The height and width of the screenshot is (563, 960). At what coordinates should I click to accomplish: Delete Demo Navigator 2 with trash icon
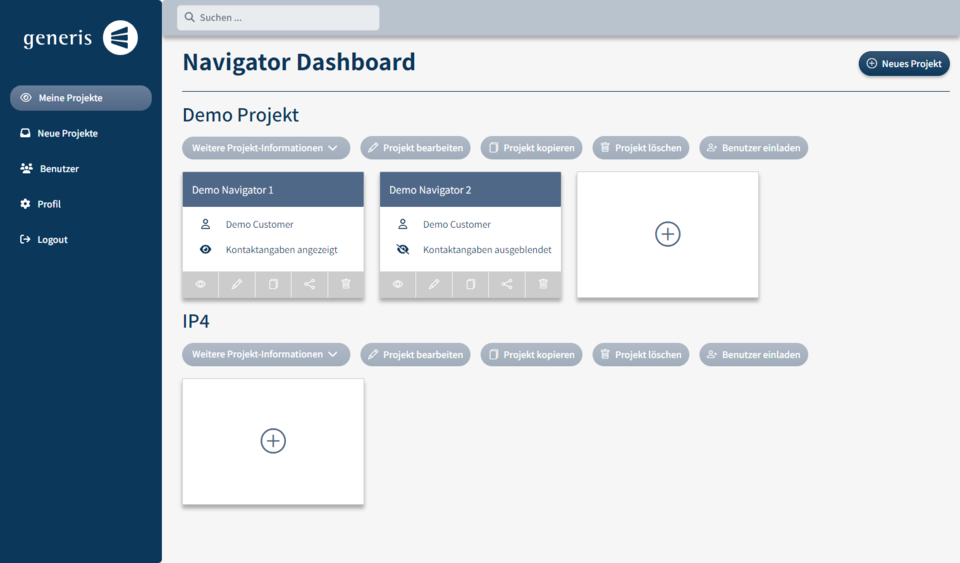(543, 284)
